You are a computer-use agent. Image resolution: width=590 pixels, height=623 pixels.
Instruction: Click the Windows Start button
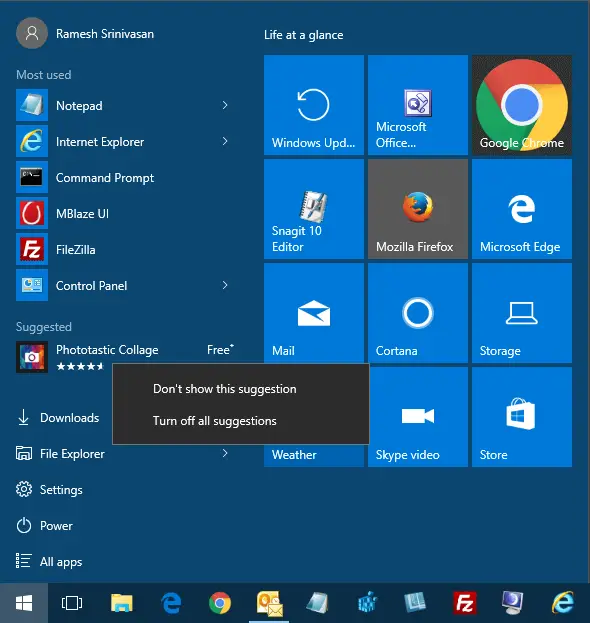(x=24, y=603)
